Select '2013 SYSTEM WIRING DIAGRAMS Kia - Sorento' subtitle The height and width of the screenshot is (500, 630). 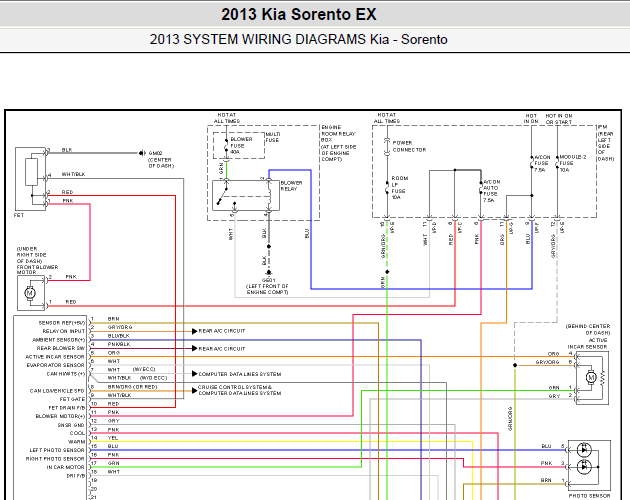(x=299, y=39)
